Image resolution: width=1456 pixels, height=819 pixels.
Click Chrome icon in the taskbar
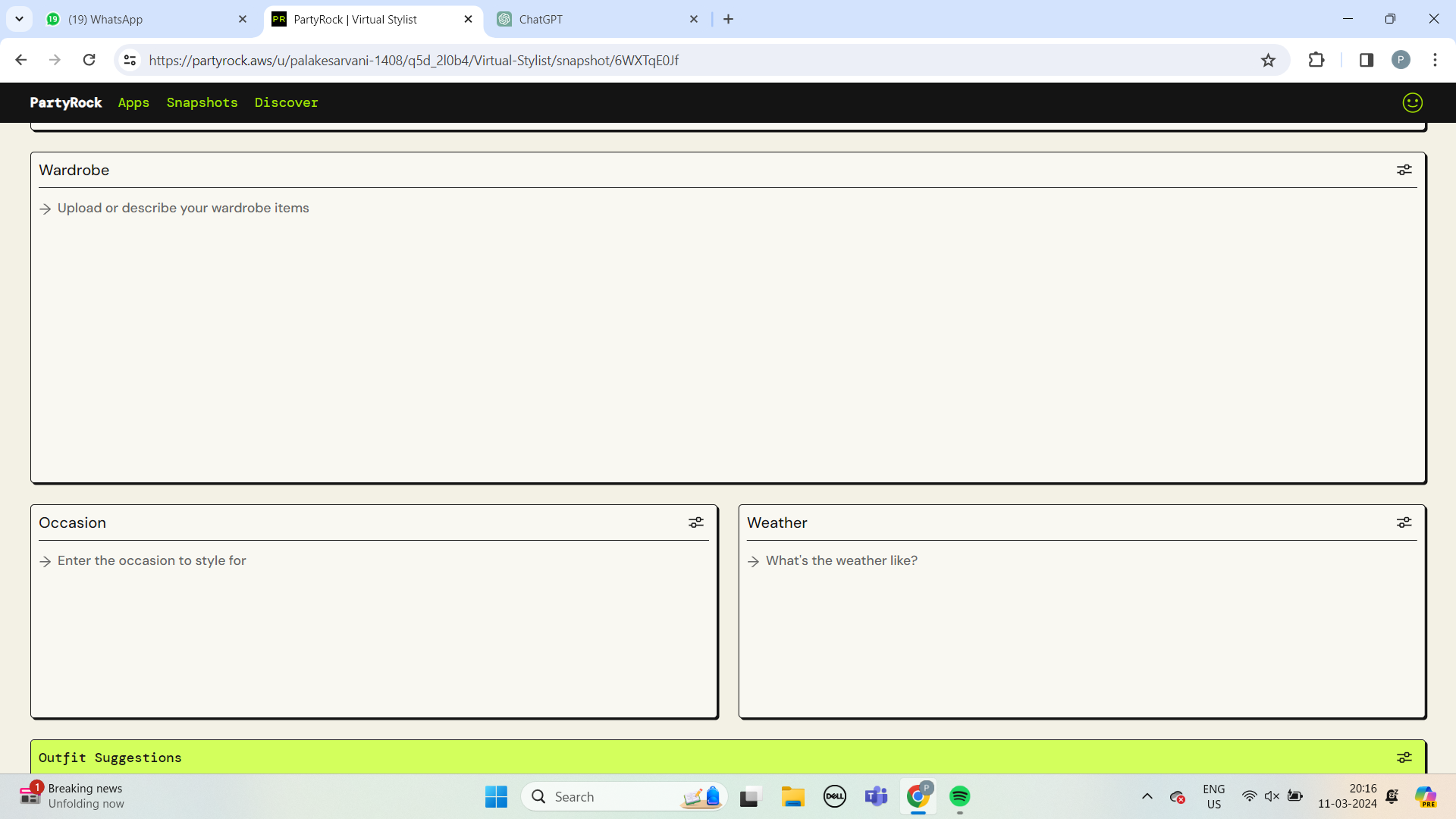coord(918,796)
